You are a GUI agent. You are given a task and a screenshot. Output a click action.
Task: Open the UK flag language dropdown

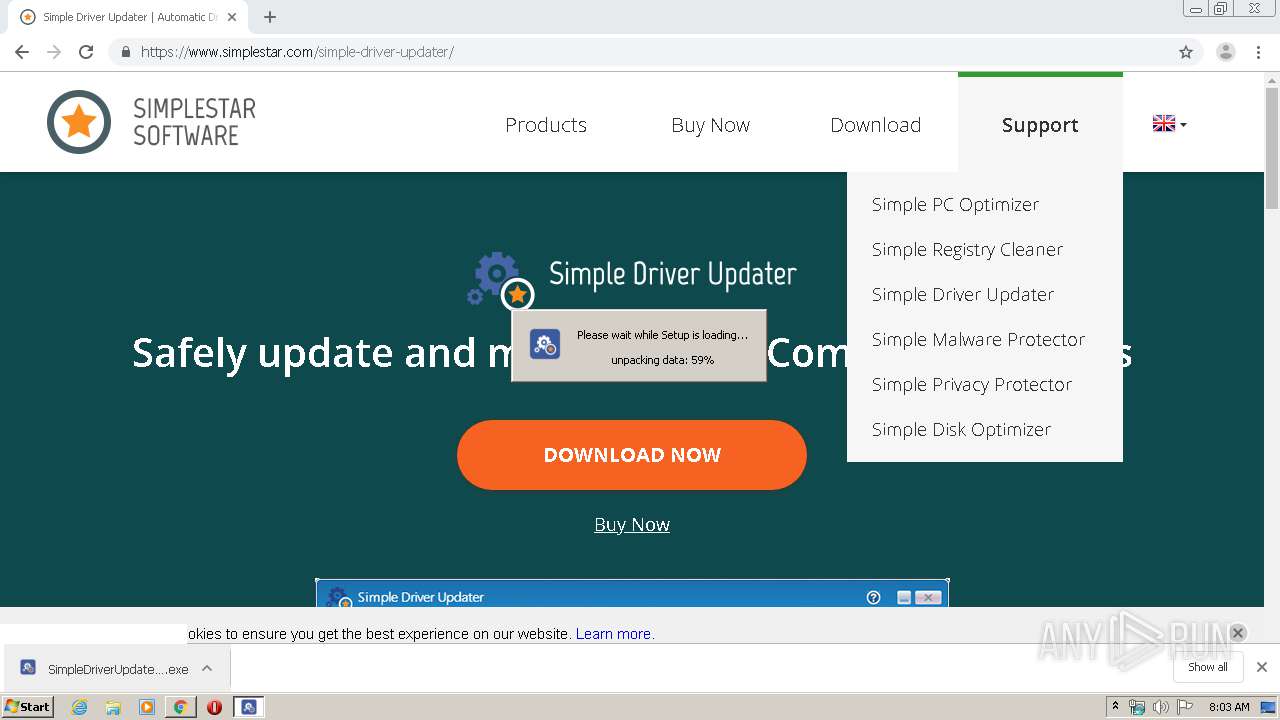1169,124
